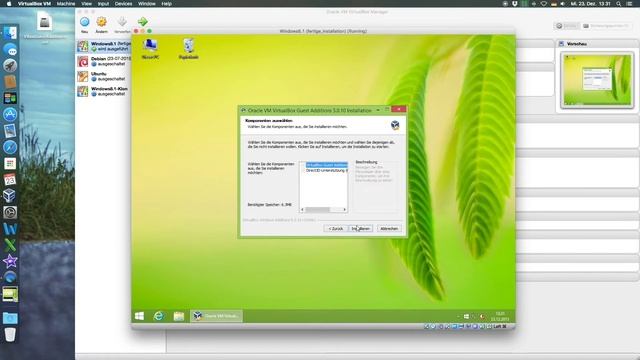This screenshot has height=360, width=640.
Task: Open Papierkorb recycle bin icon in guest
Action: coord(189,49)
